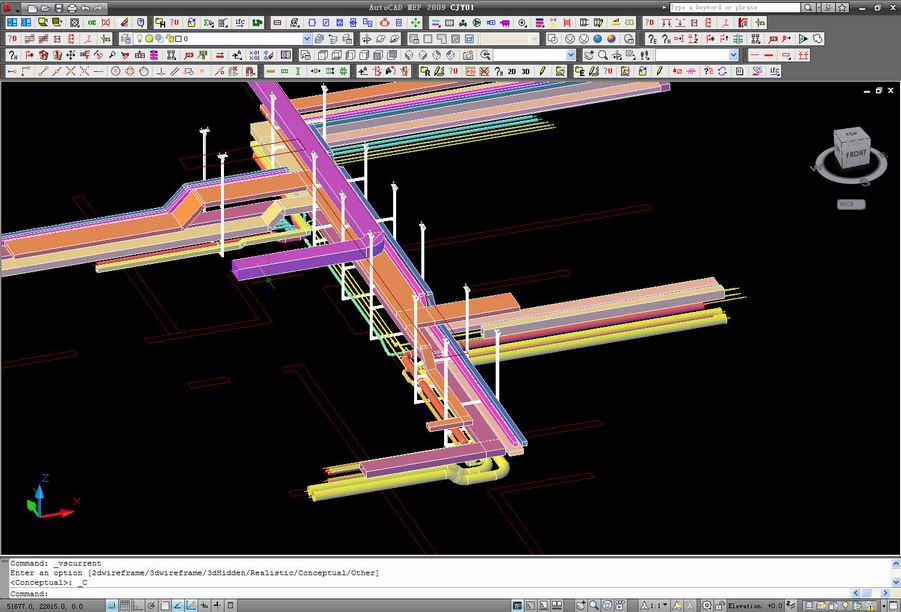Click the 2D view button in toolbar
Viewport: 901px width, 612px height.
(x=511, y=72)
